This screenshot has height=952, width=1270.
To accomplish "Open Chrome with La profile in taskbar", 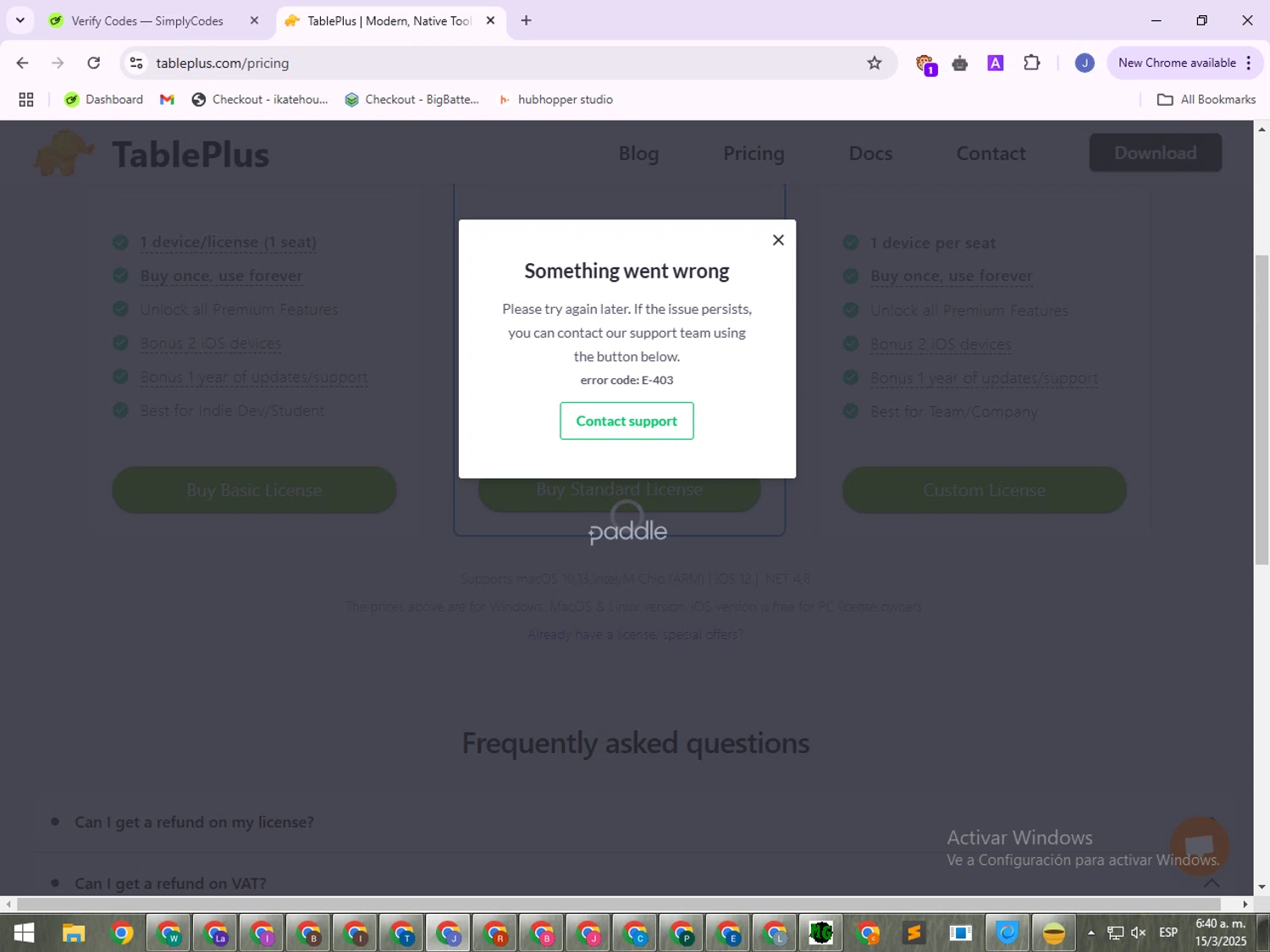I will point(216,933).
